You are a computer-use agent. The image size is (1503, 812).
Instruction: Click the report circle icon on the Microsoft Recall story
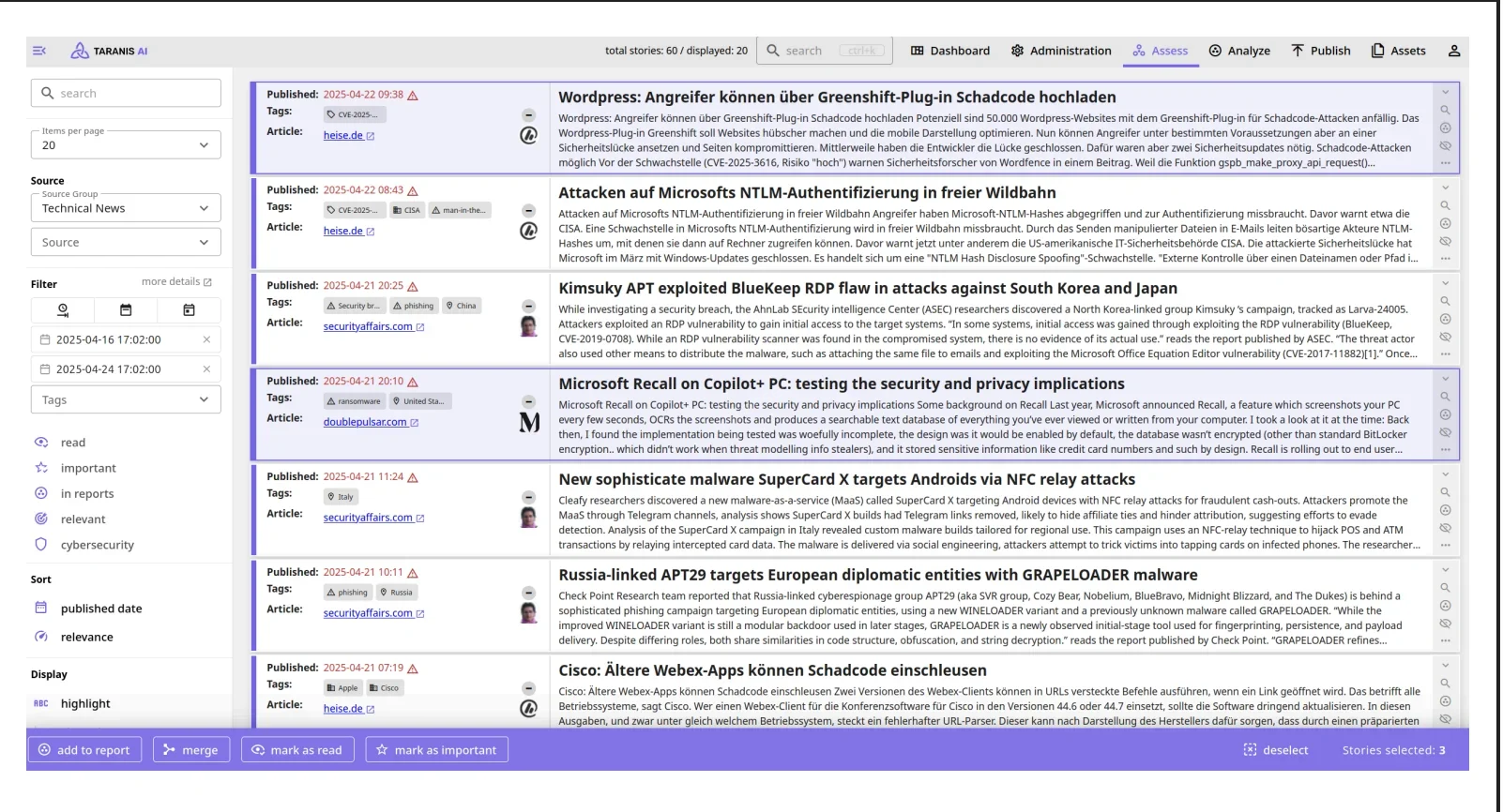pyautogui.click(x=1445, y=414)
